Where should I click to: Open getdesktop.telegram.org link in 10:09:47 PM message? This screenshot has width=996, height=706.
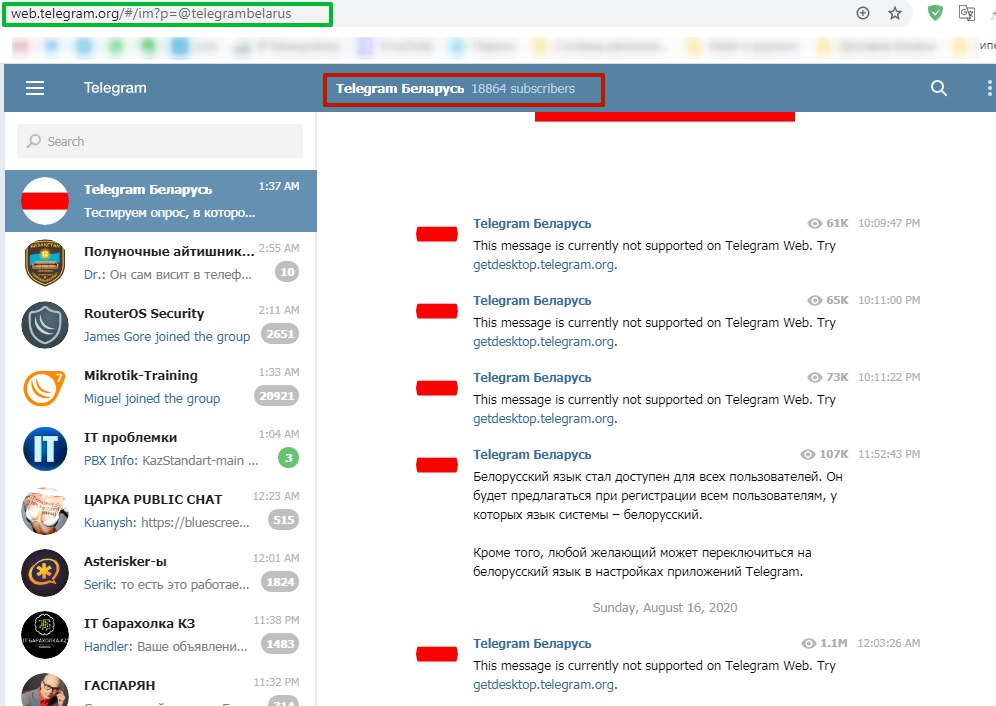(544, 264)
